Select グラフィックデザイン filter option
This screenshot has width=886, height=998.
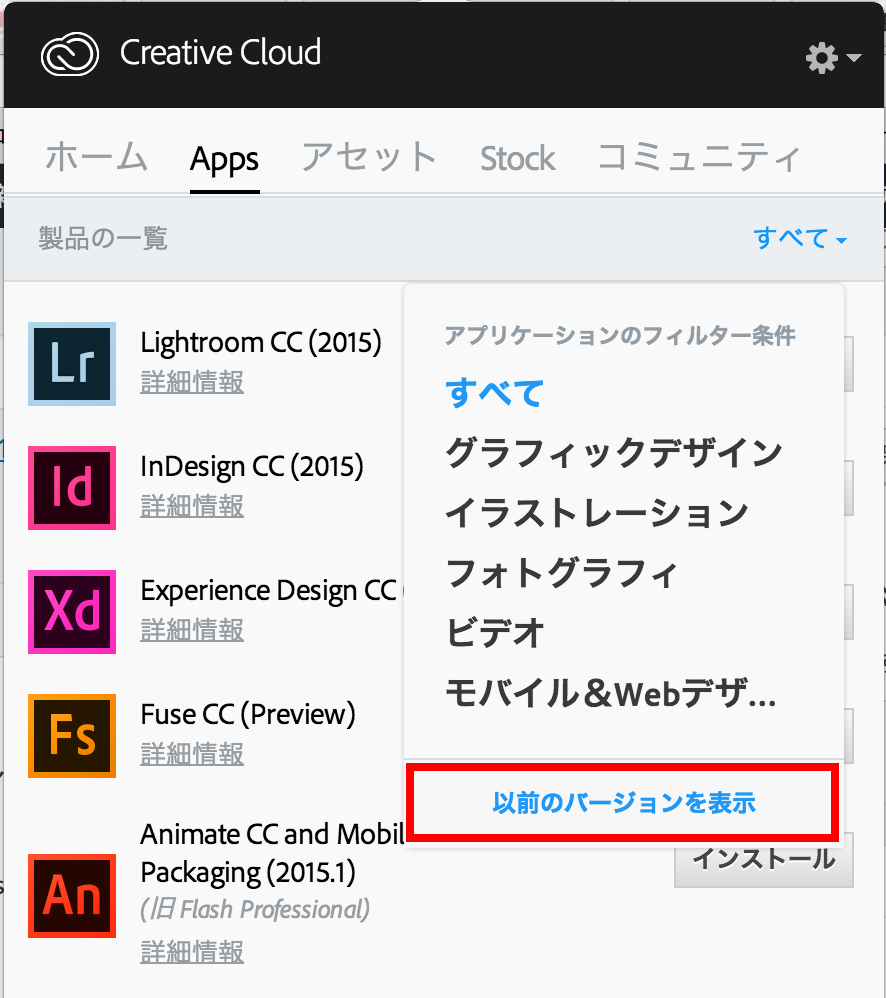[x=613, y=453]
